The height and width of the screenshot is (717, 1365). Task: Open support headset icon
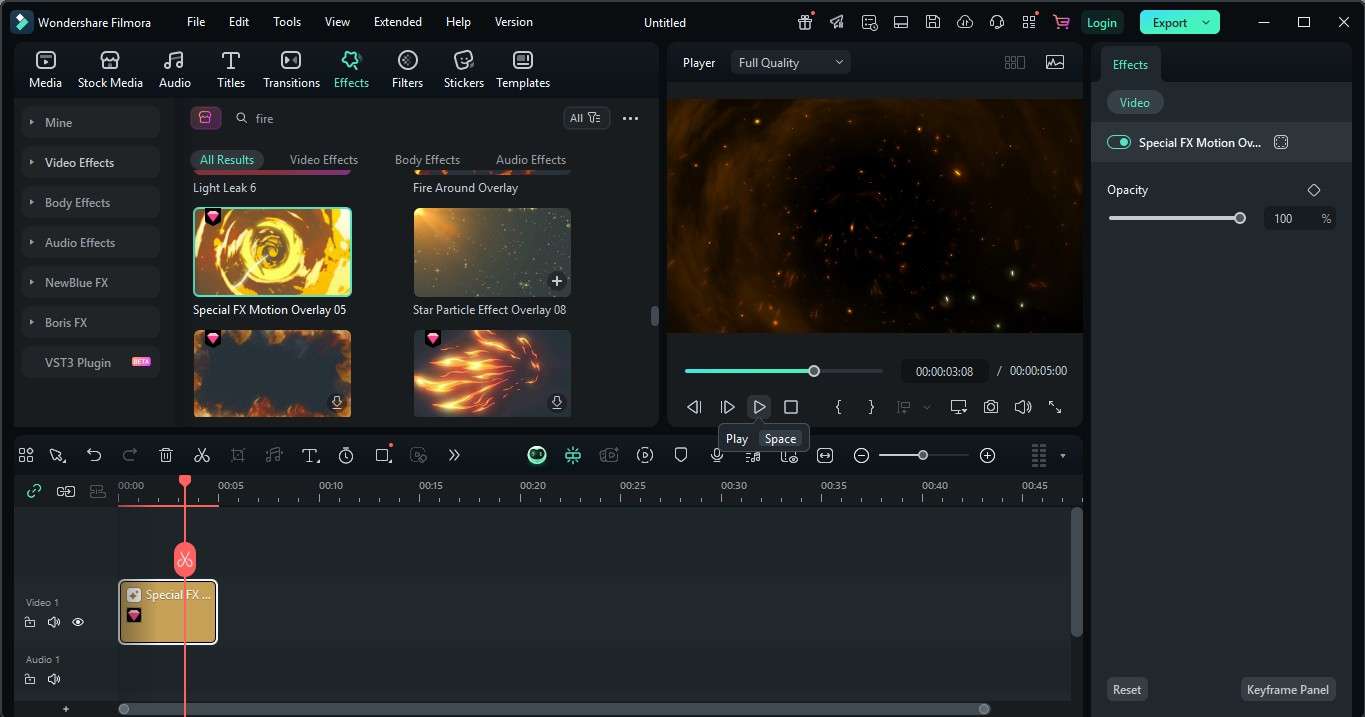point(997,22)
